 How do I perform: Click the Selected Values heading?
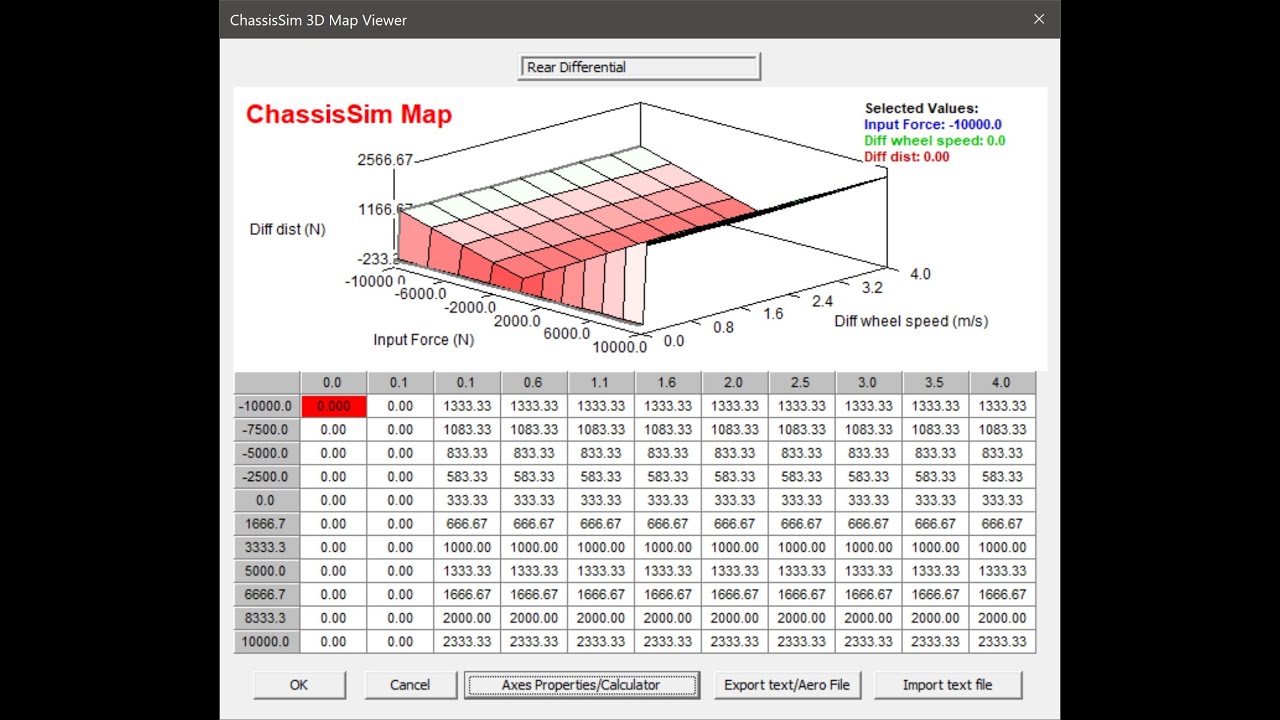922,108
